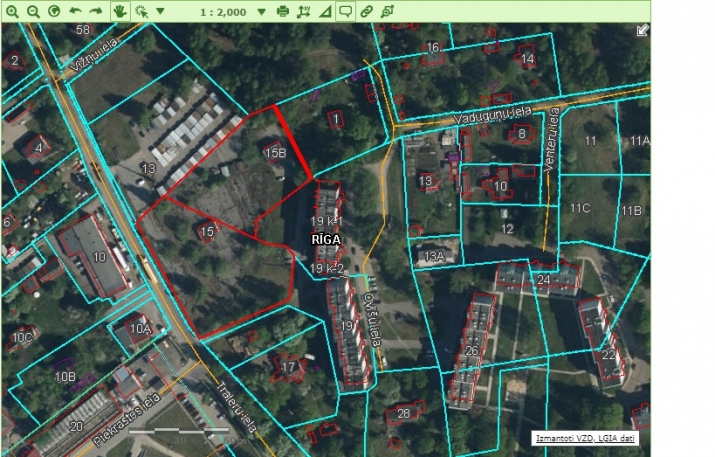This screenshot has height=457, width=715.
Task: Collapse the overview map arrow button
Action: [x=642, y=30]
